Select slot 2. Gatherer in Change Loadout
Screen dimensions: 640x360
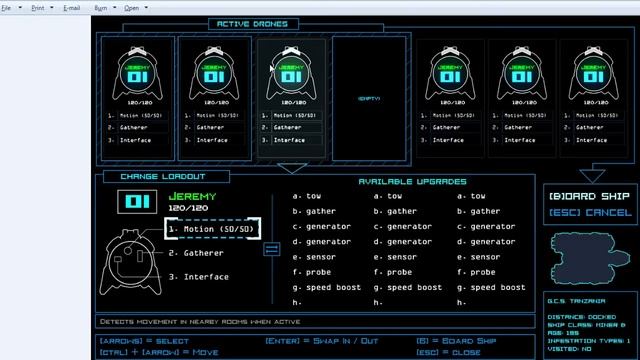(x=196, y=253)
